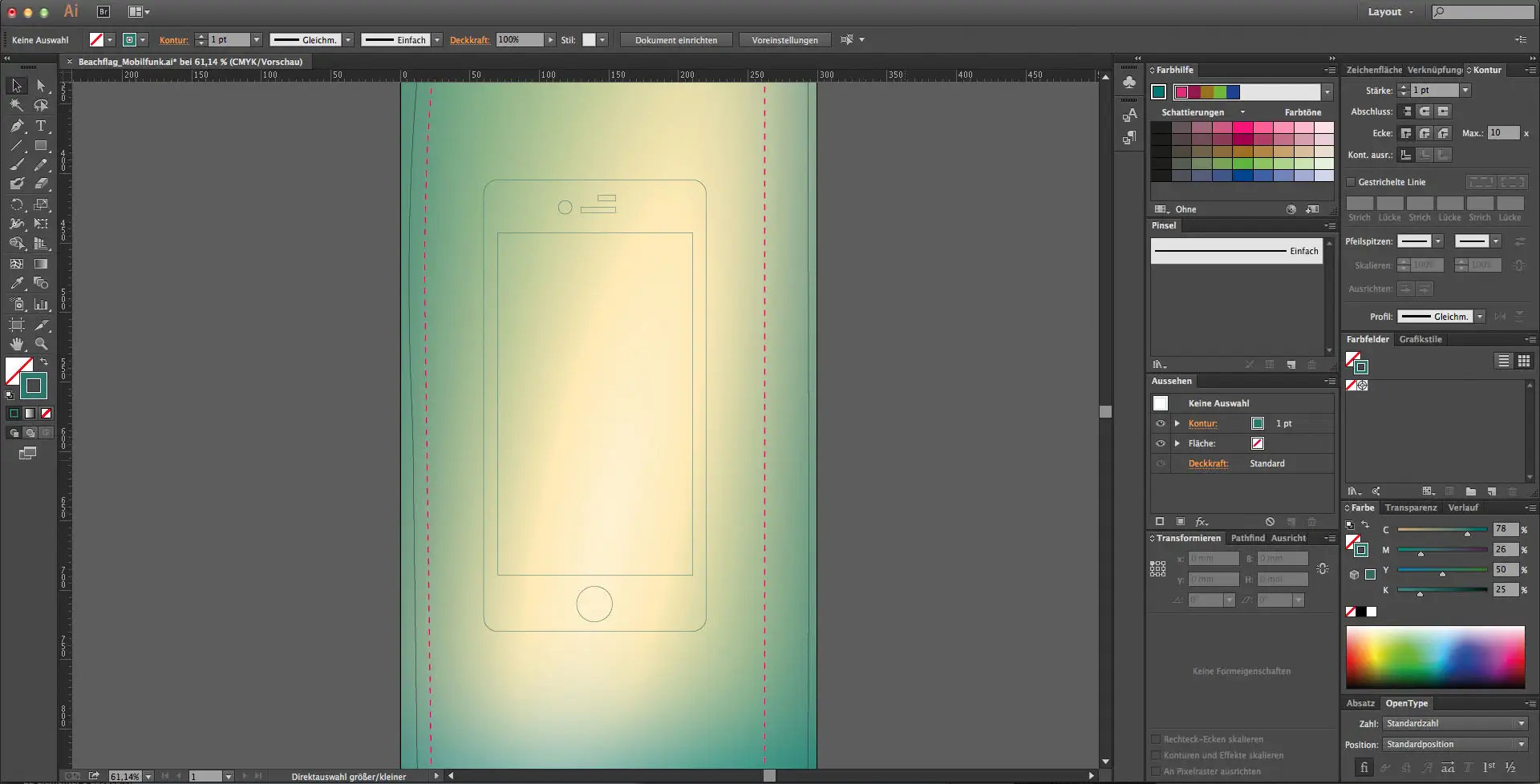The image size is (1540, 784).
Task: Select the Hand tool
Action: (17, 344)
